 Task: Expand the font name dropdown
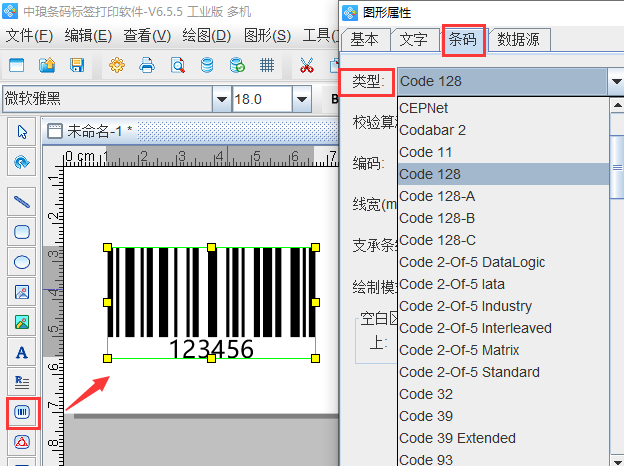point(220,100)
